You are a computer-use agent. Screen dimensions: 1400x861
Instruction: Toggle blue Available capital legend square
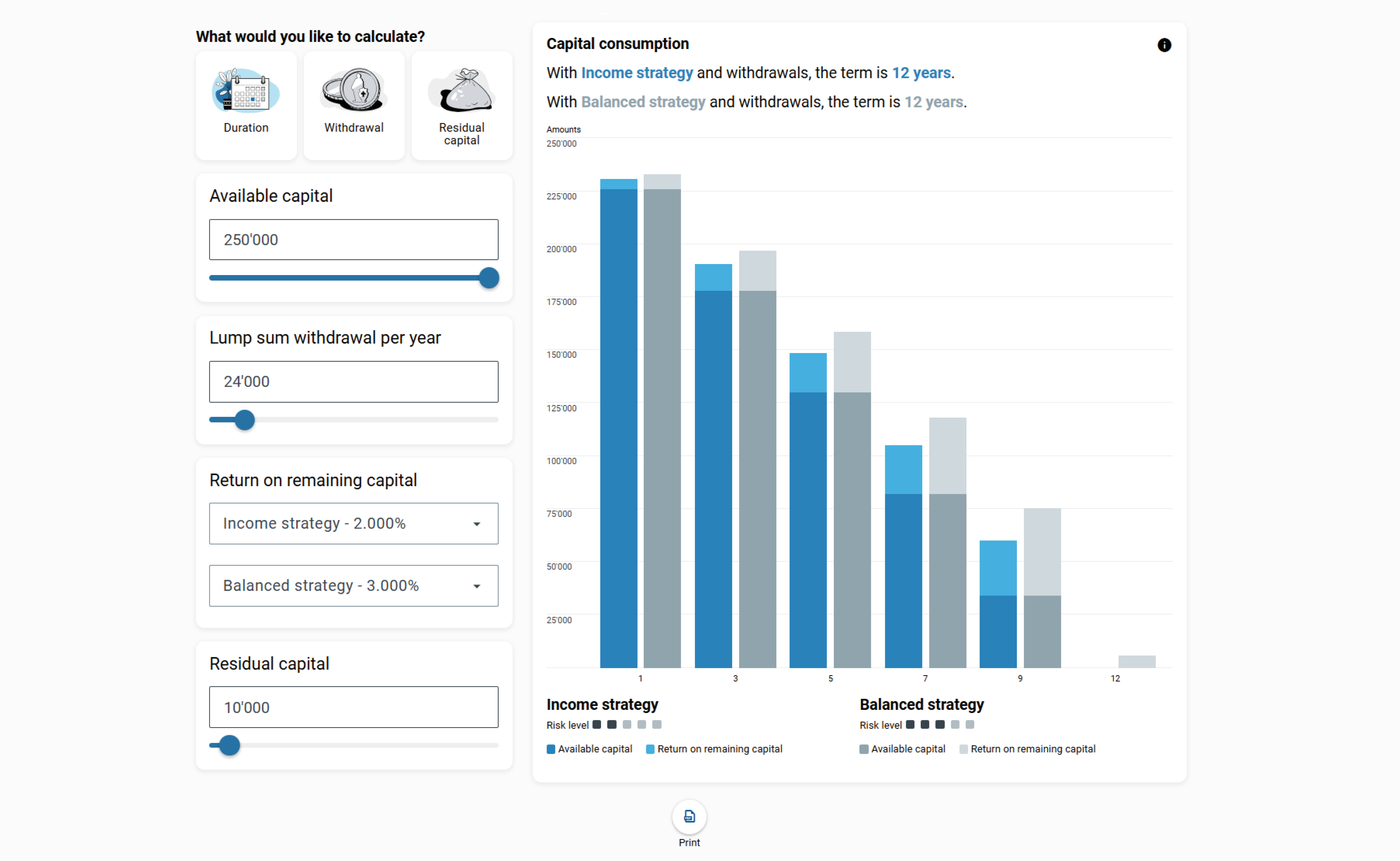(x=551, y=749)
